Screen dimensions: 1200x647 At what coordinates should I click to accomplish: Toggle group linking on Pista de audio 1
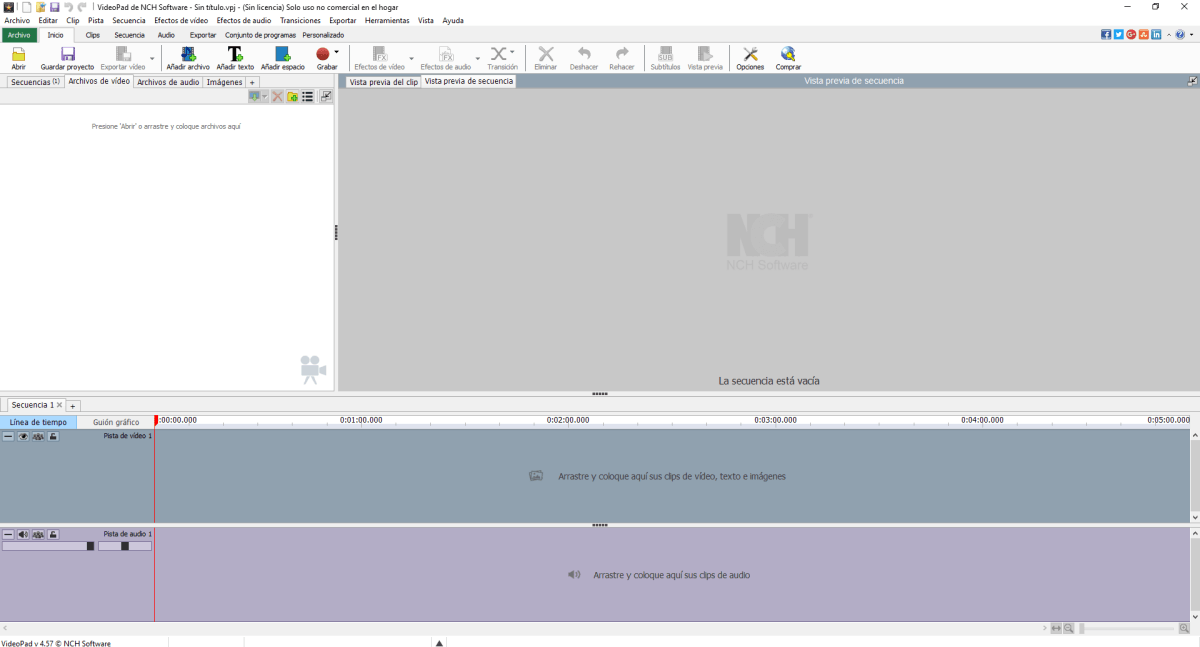[38, 535]
